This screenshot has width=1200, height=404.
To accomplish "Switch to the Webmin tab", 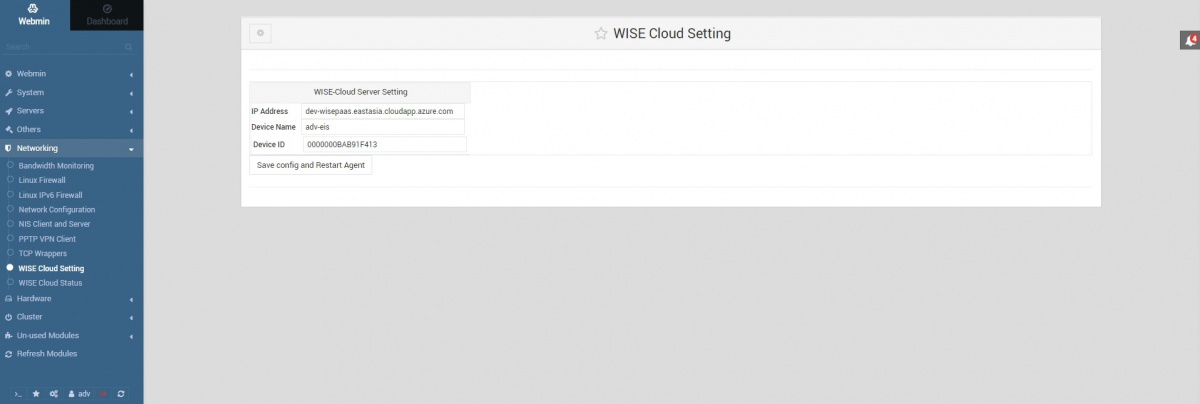I will (34, 15).
